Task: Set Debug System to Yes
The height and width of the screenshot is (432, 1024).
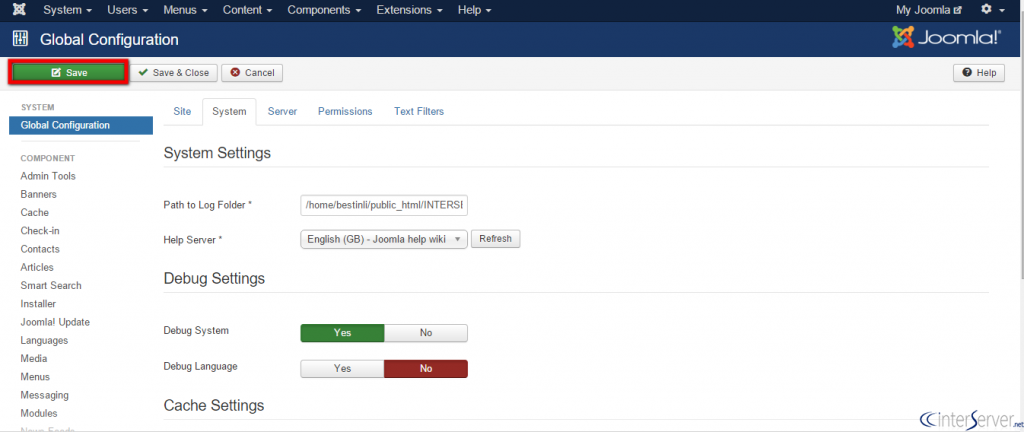Action: [342, 333]
